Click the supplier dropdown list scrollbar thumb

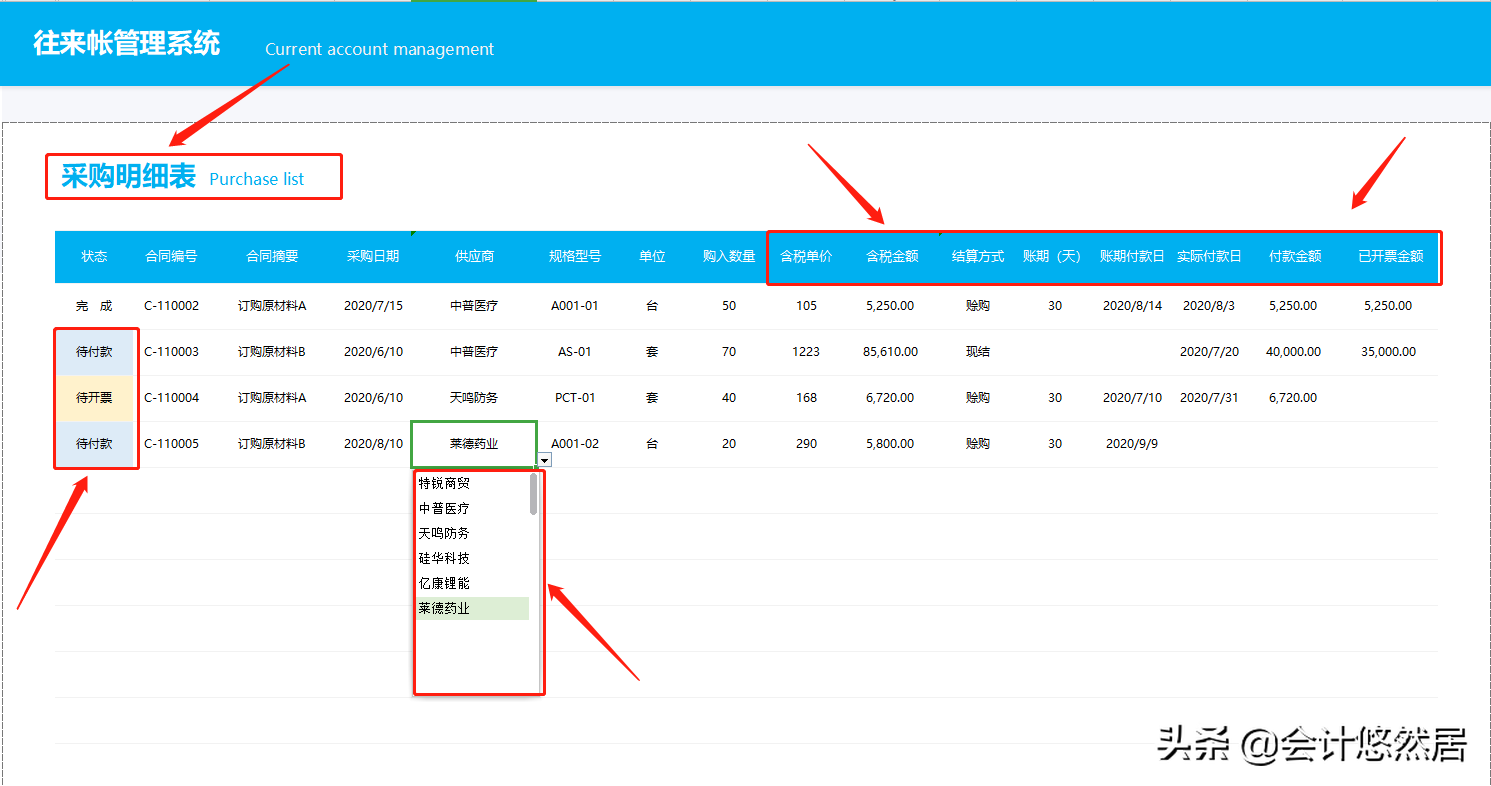pyautogui.click(x=534, y=494)
